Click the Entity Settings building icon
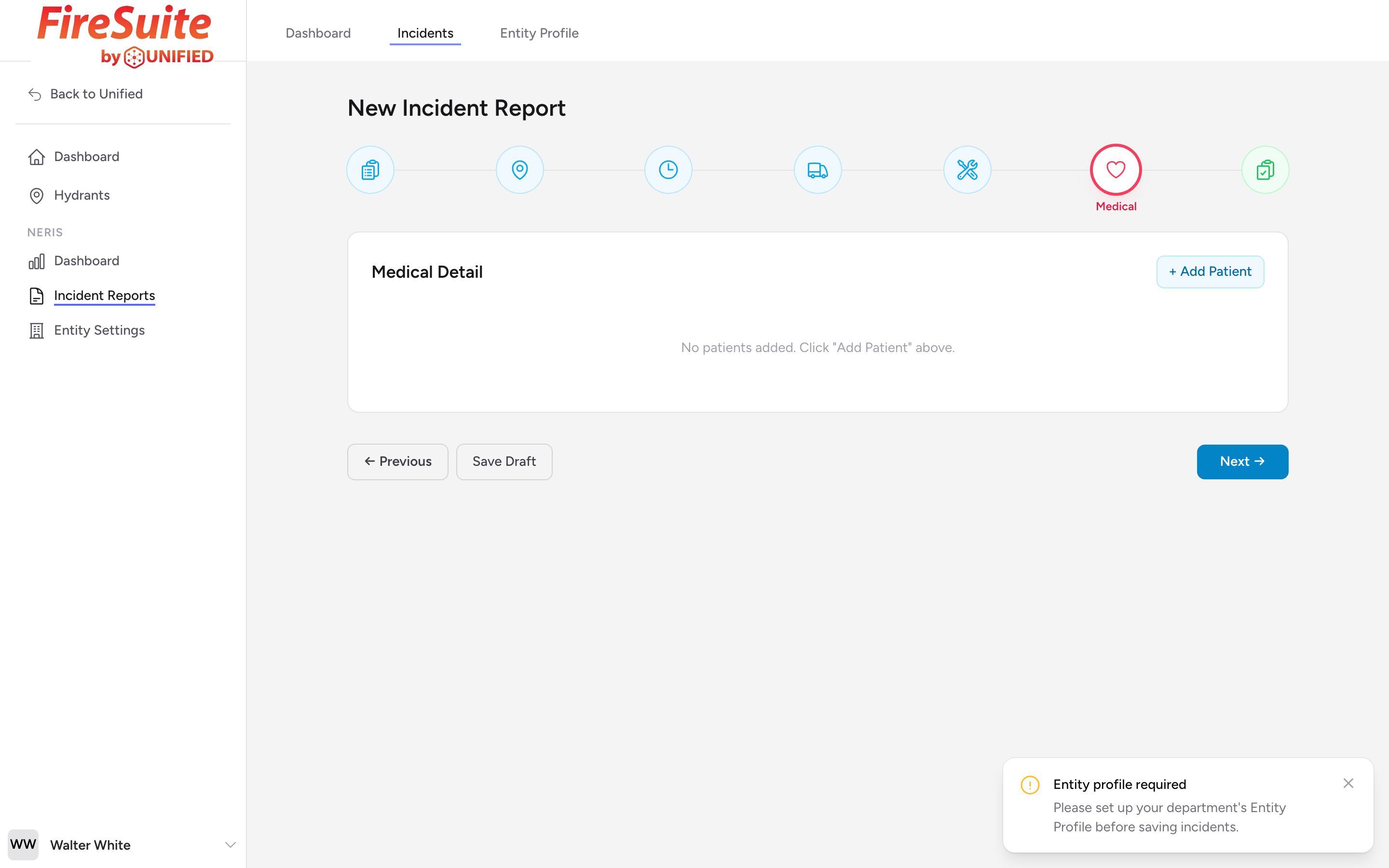 tap(37, 331)
